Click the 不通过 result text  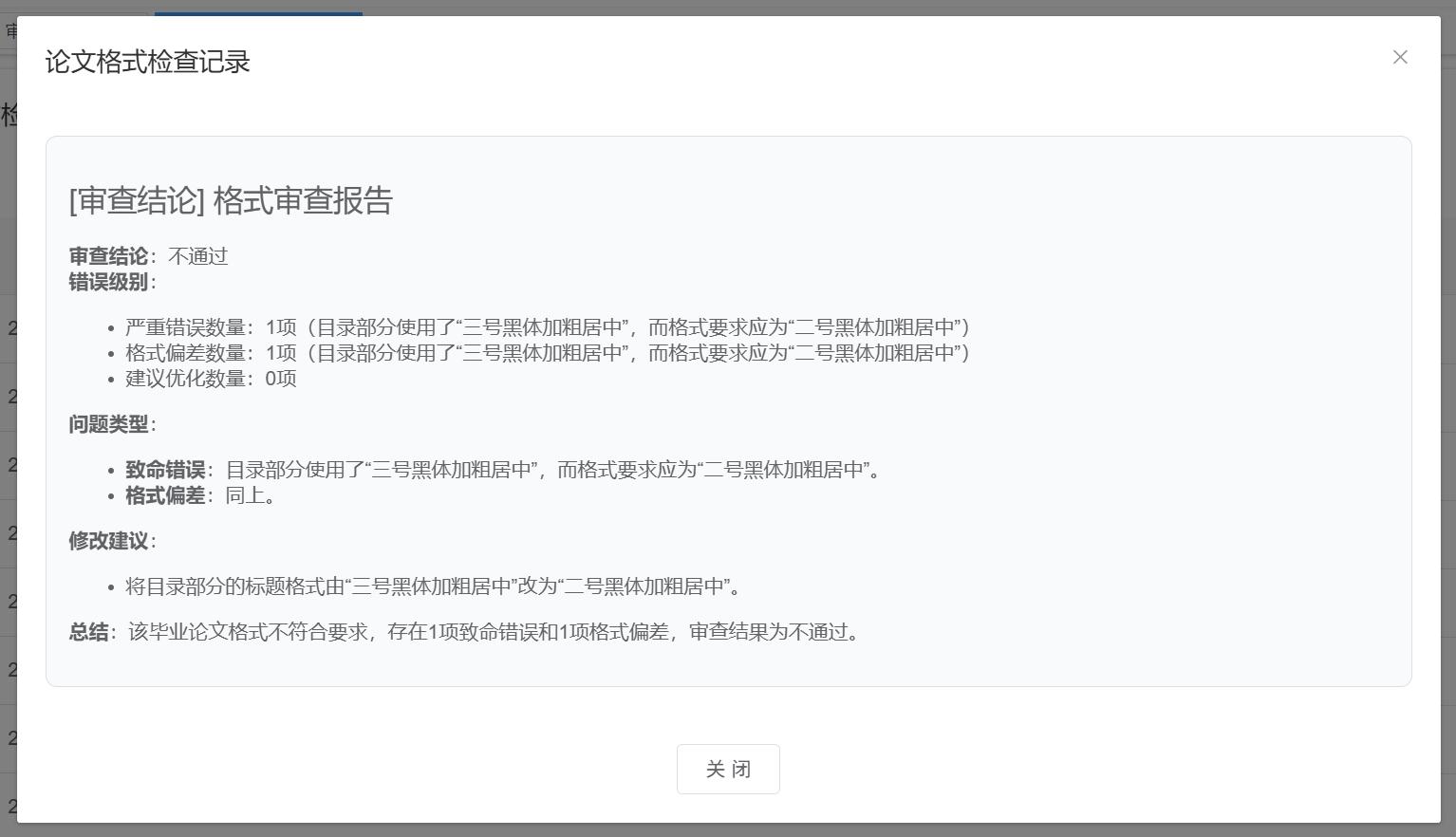point(198,256)
